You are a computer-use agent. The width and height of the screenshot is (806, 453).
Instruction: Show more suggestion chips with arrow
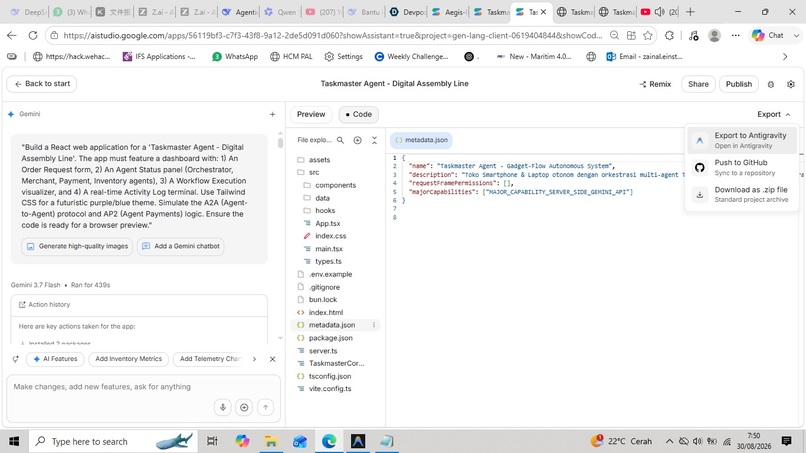pyautogui.click(x=254, y=359)
